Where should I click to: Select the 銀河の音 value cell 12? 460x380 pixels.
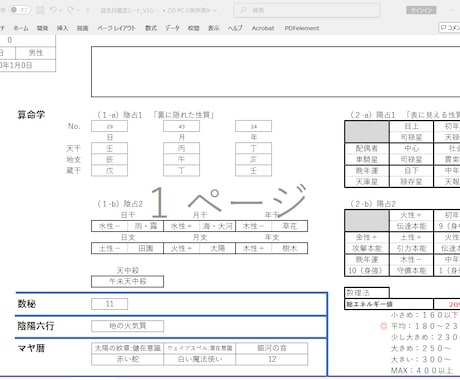click(x=272, y=359)
